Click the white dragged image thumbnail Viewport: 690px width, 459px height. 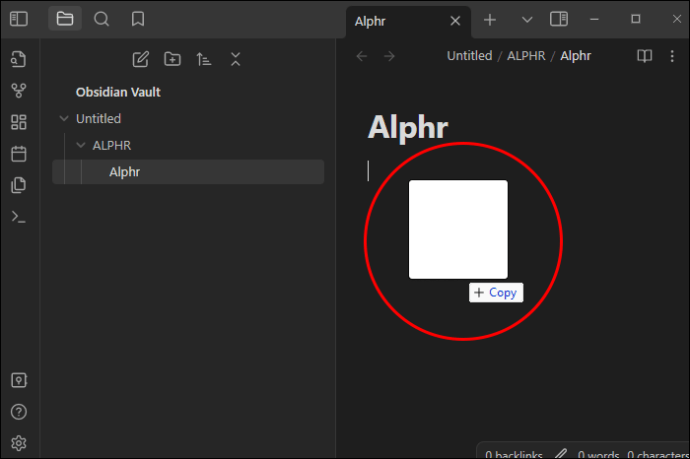point(458,229)
